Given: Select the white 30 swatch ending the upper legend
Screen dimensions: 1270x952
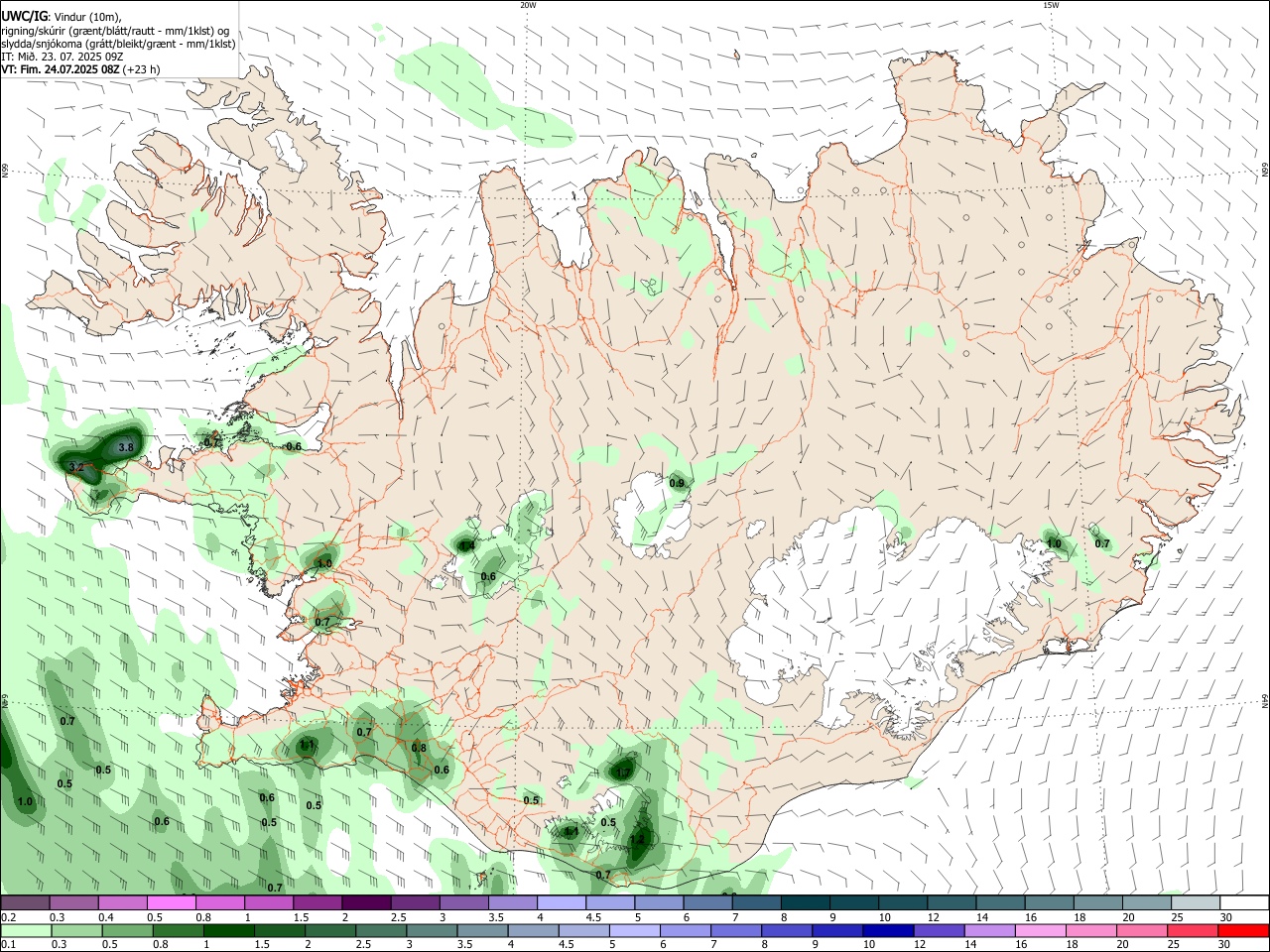Looking at the screenshot, I should point(1243,903).
